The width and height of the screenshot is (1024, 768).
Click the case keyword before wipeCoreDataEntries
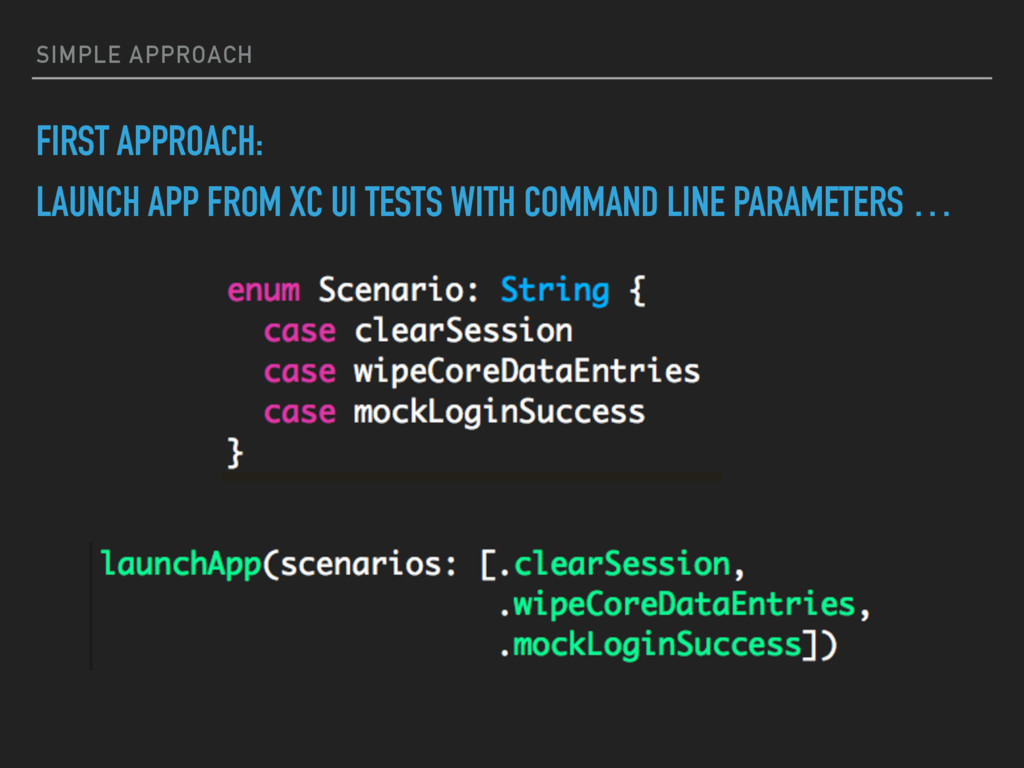(300, 372)
